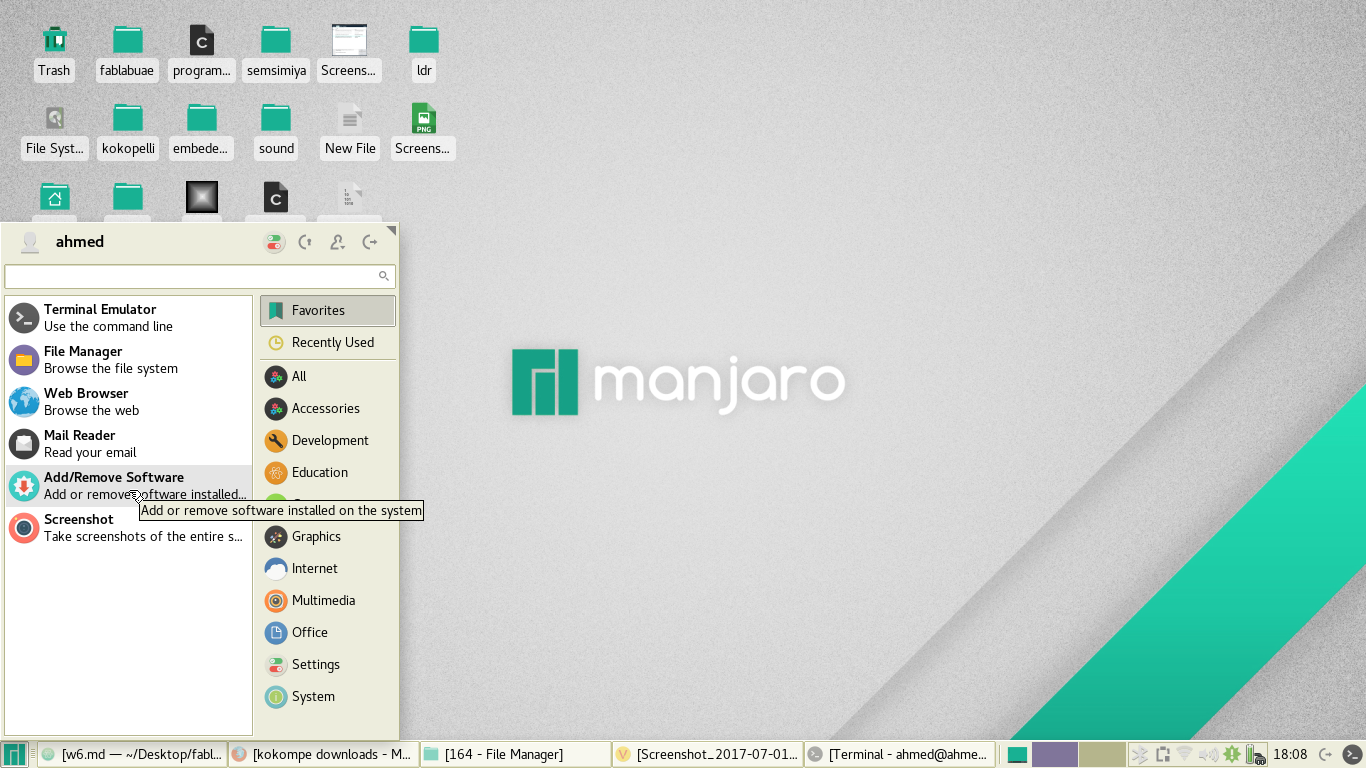Screen dimensions: 1366x768
Task: Open the Office category
Action: point(328,633)
